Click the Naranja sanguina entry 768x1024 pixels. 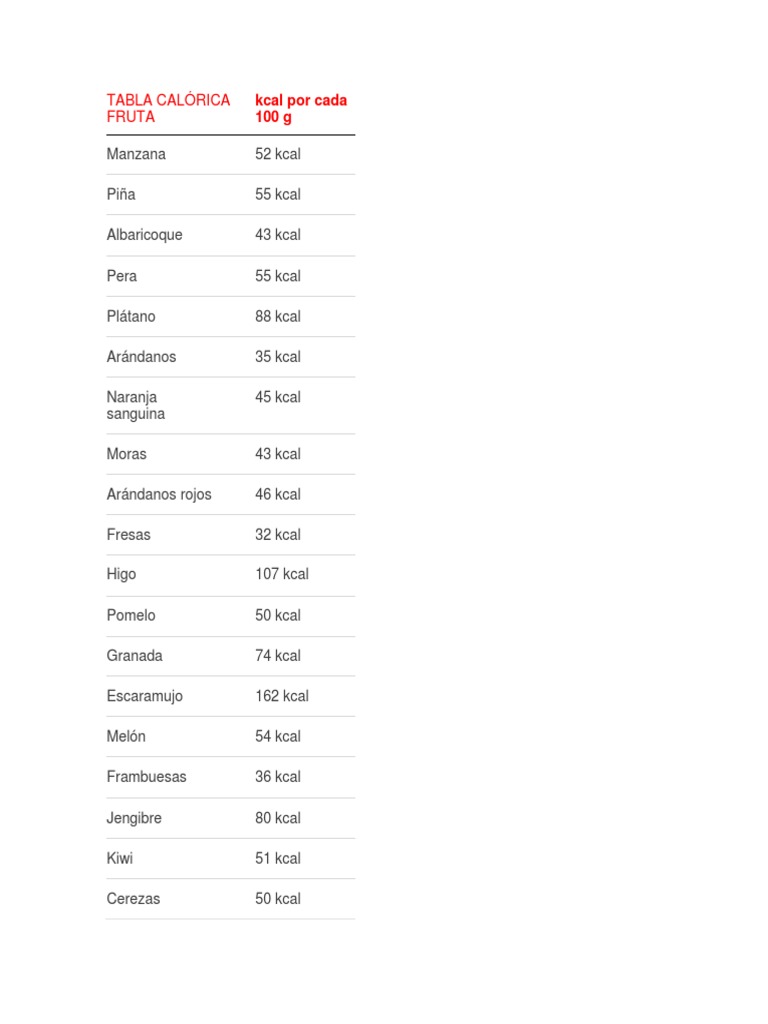point(136,405)
